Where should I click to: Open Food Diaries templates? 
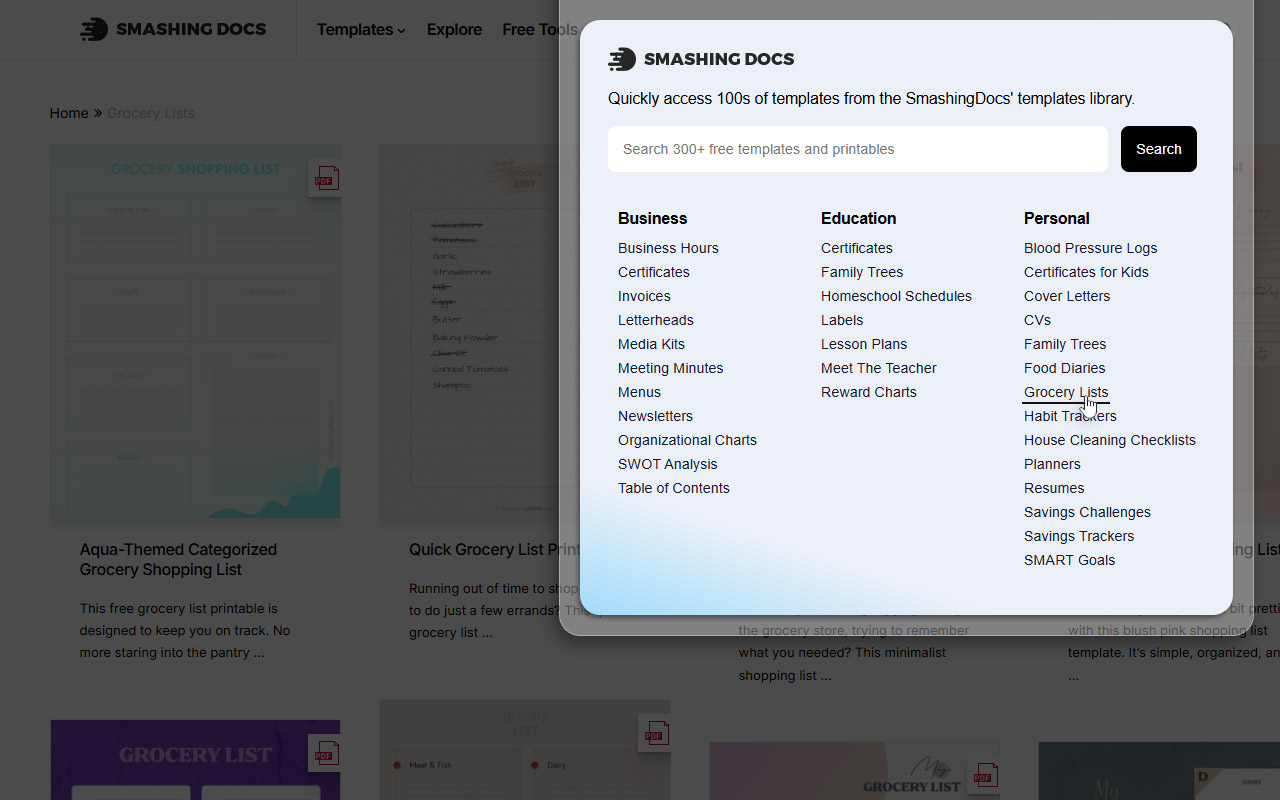1065,368
